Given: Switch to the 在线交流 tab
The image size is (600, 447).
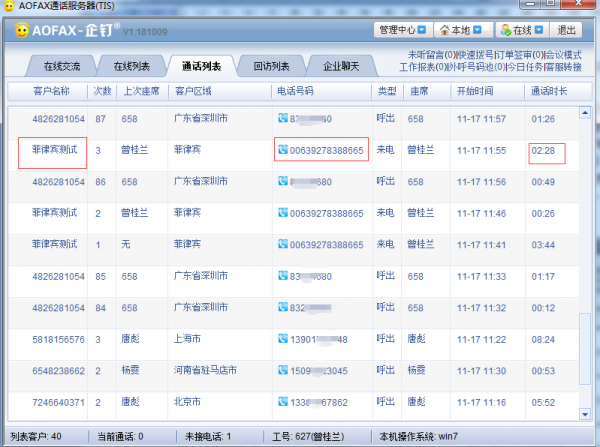Looking at the screenshot, I should point(62,66).
